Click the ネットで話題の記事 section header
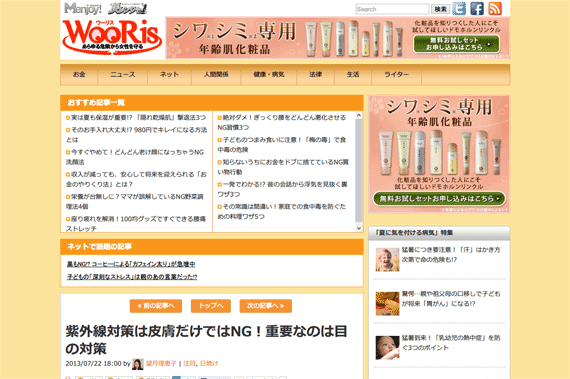The height and width of the screenshot is (379, 570). pyautogui.click(x=212, y=247)
